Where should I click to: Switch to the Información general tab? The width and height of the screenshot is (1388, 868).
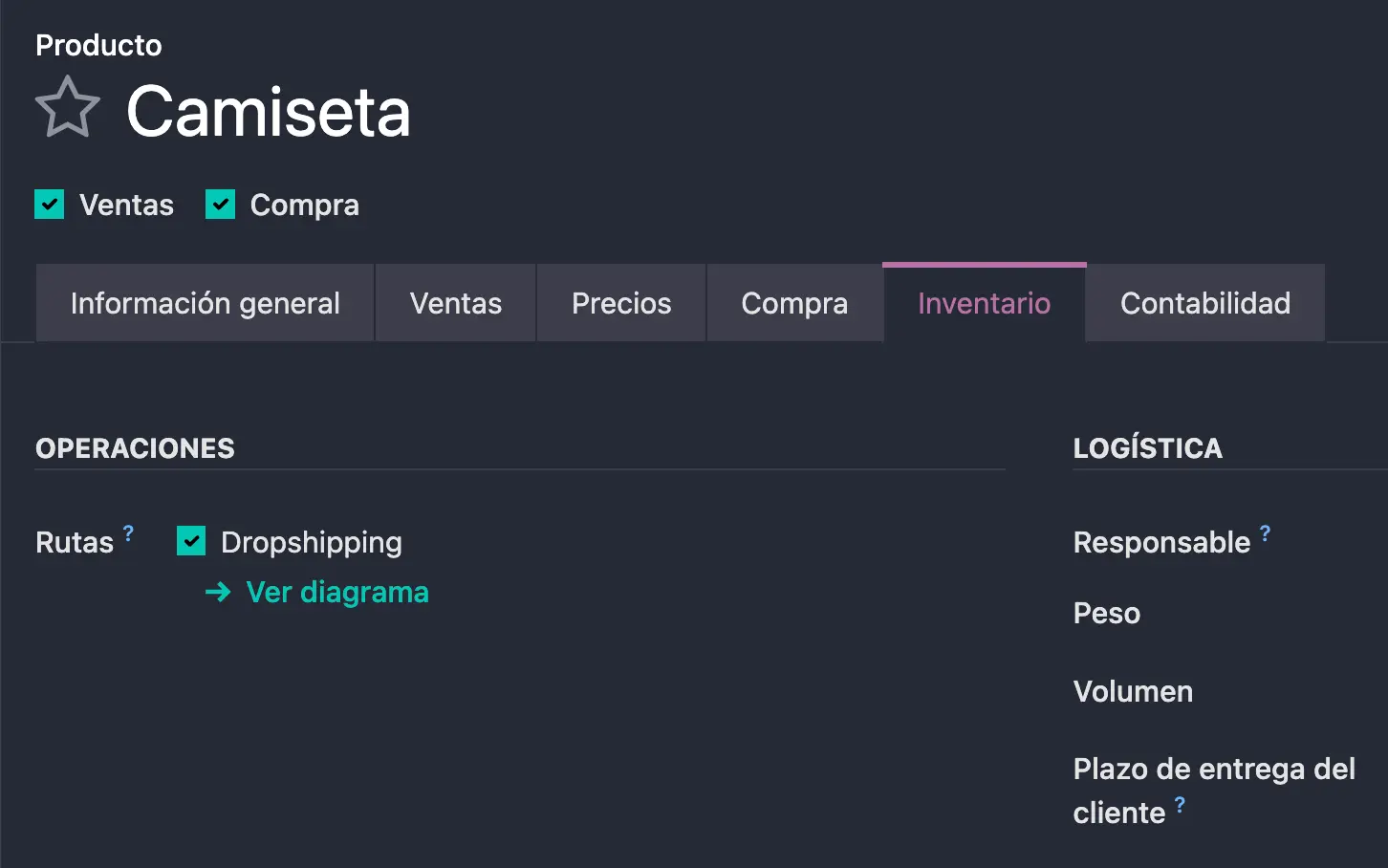(x=204, y=302)
